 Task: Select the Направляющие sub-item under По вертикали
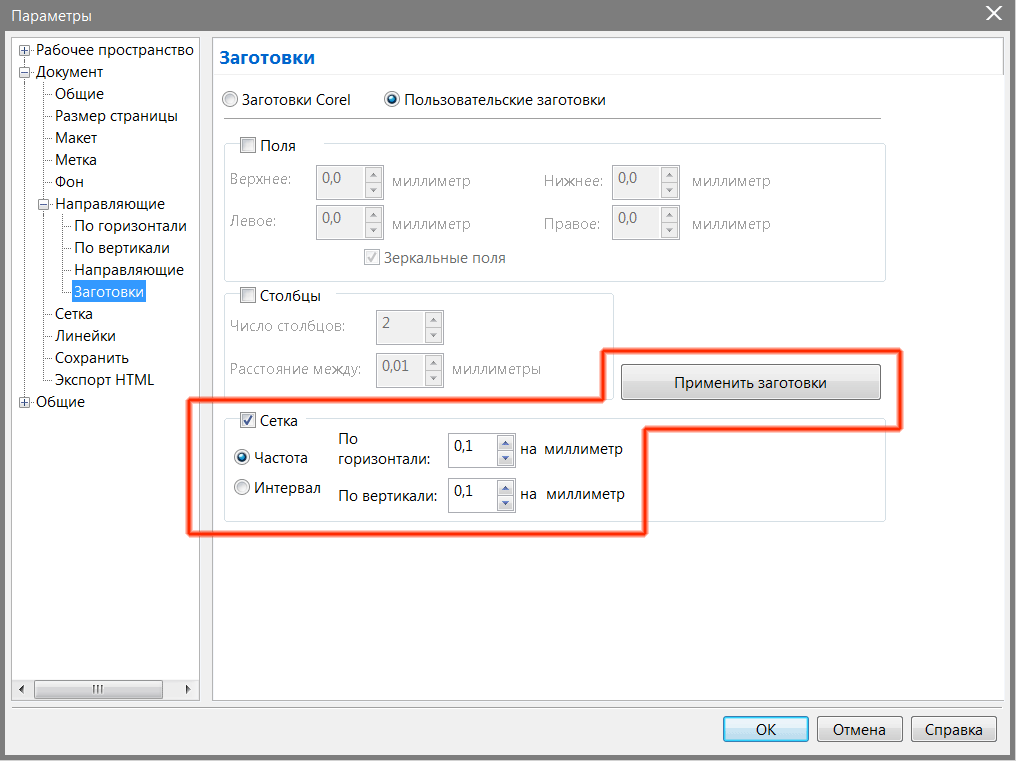point(129,270)
